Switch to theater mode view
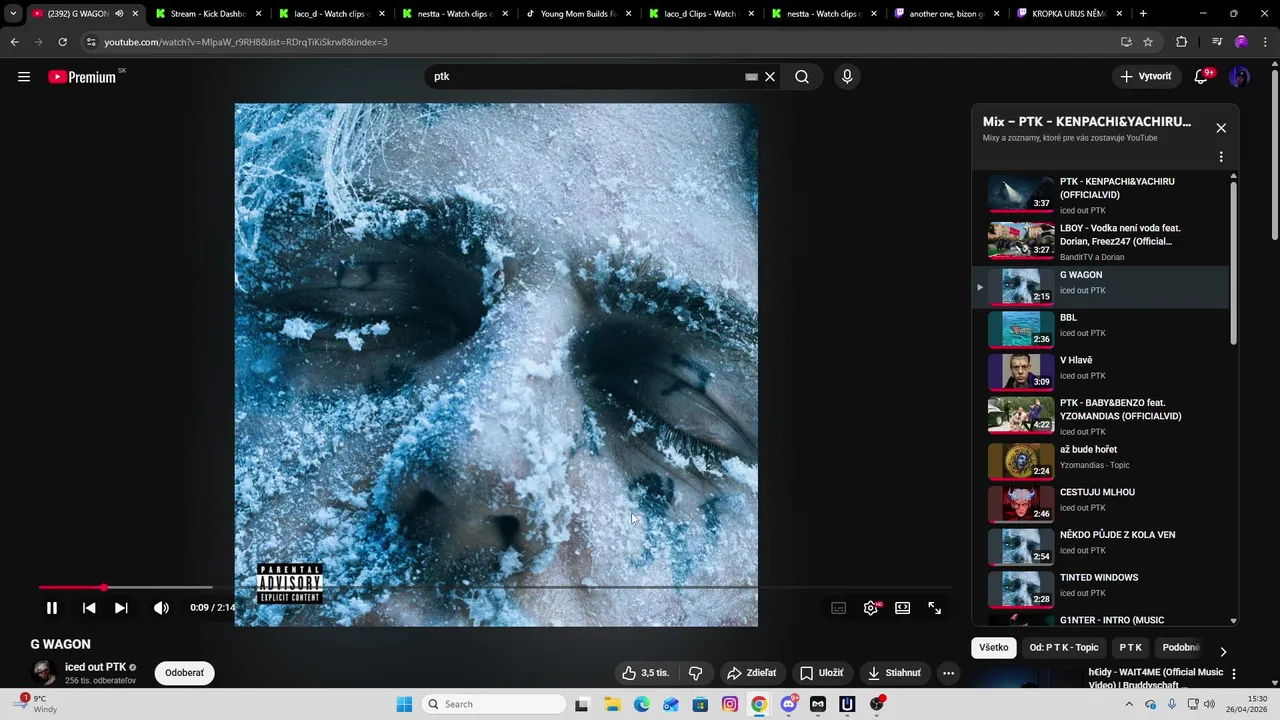The image size is (1280, 720). click(902, 608)
